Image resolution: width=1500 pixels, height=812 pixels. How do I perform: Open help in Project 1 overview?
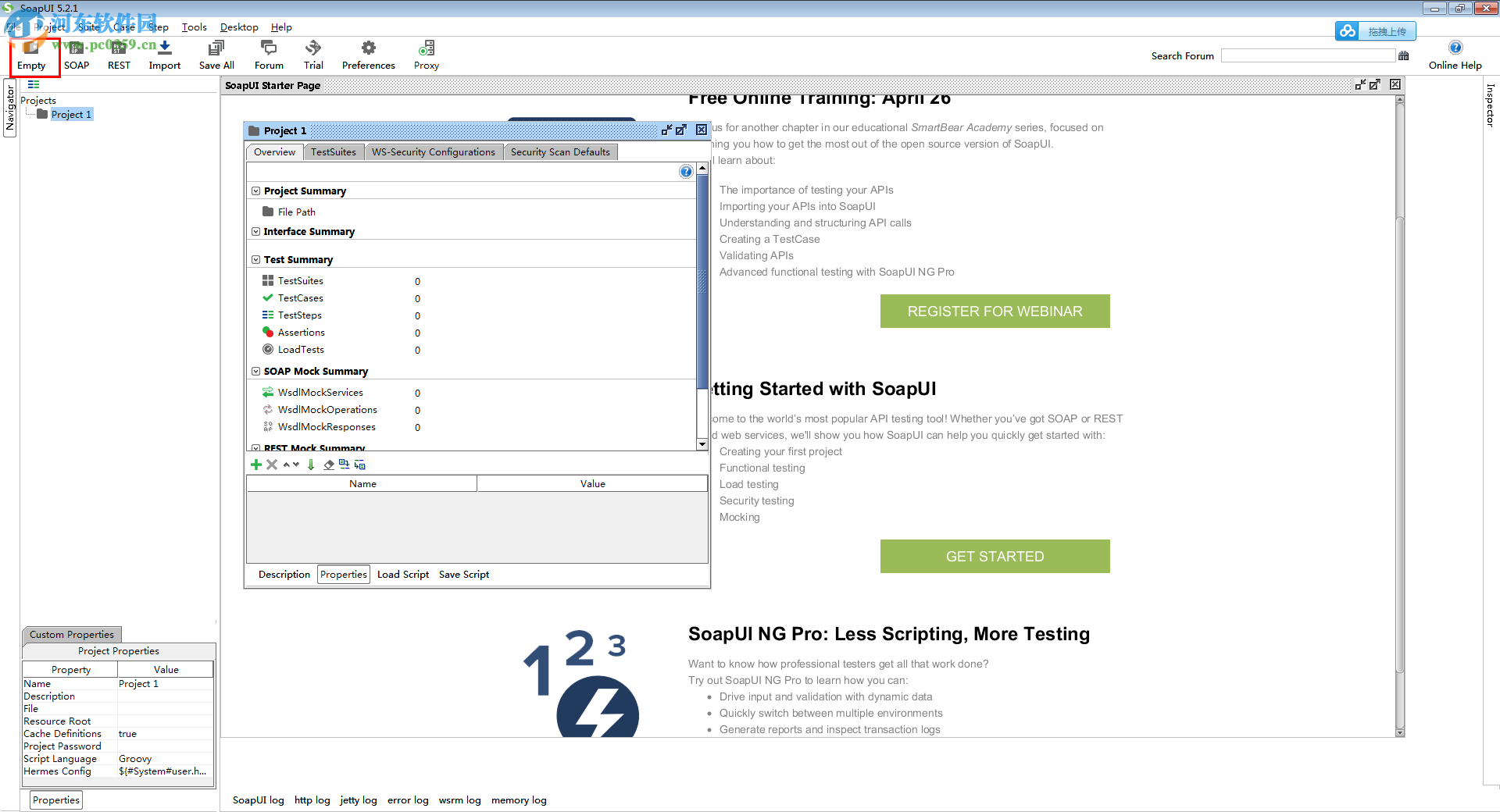pyautogui.click(x=686, y=172)
